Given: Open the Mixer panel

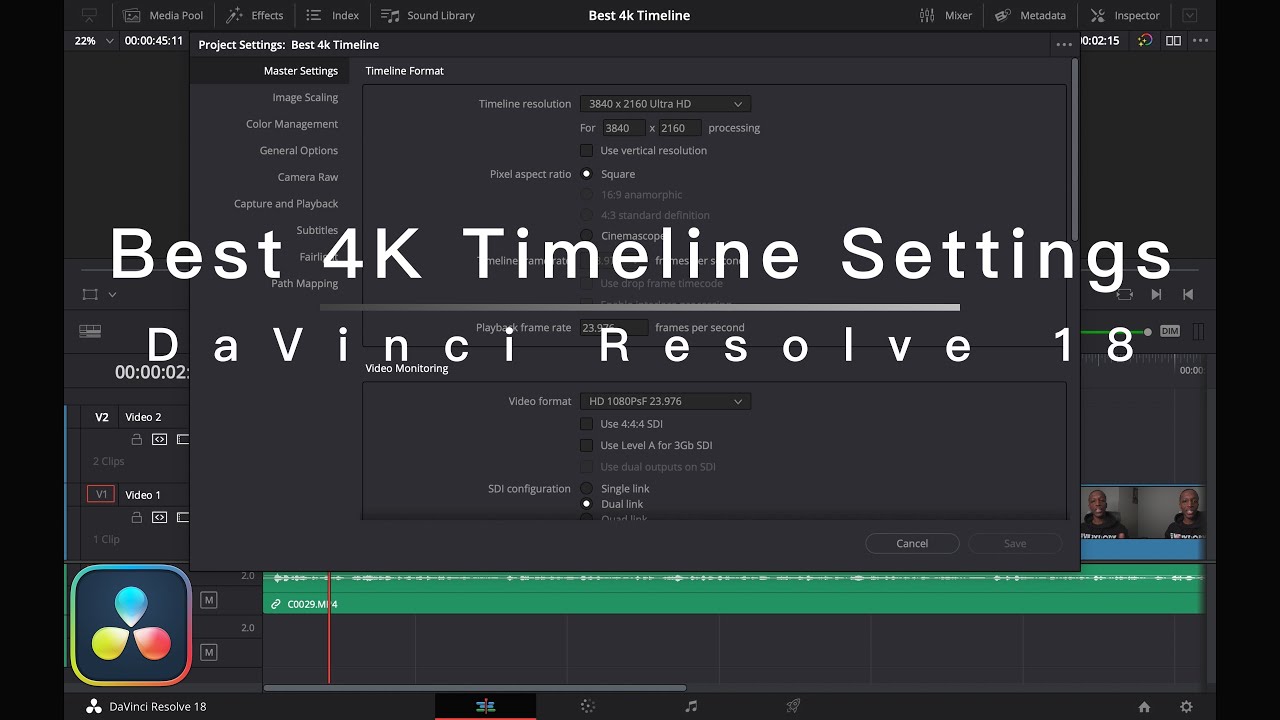Looking at the screenshot, I should tap(946, 15).
